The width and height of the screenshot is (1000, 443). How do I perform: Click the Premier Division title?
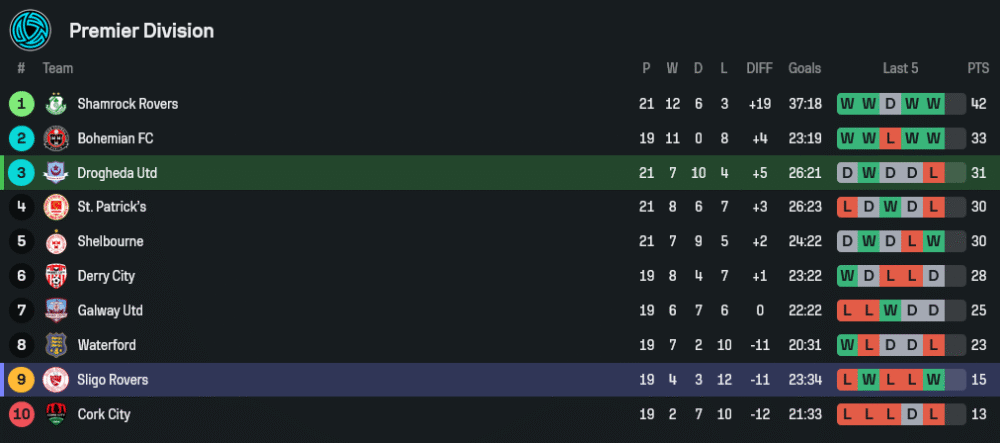141,31
